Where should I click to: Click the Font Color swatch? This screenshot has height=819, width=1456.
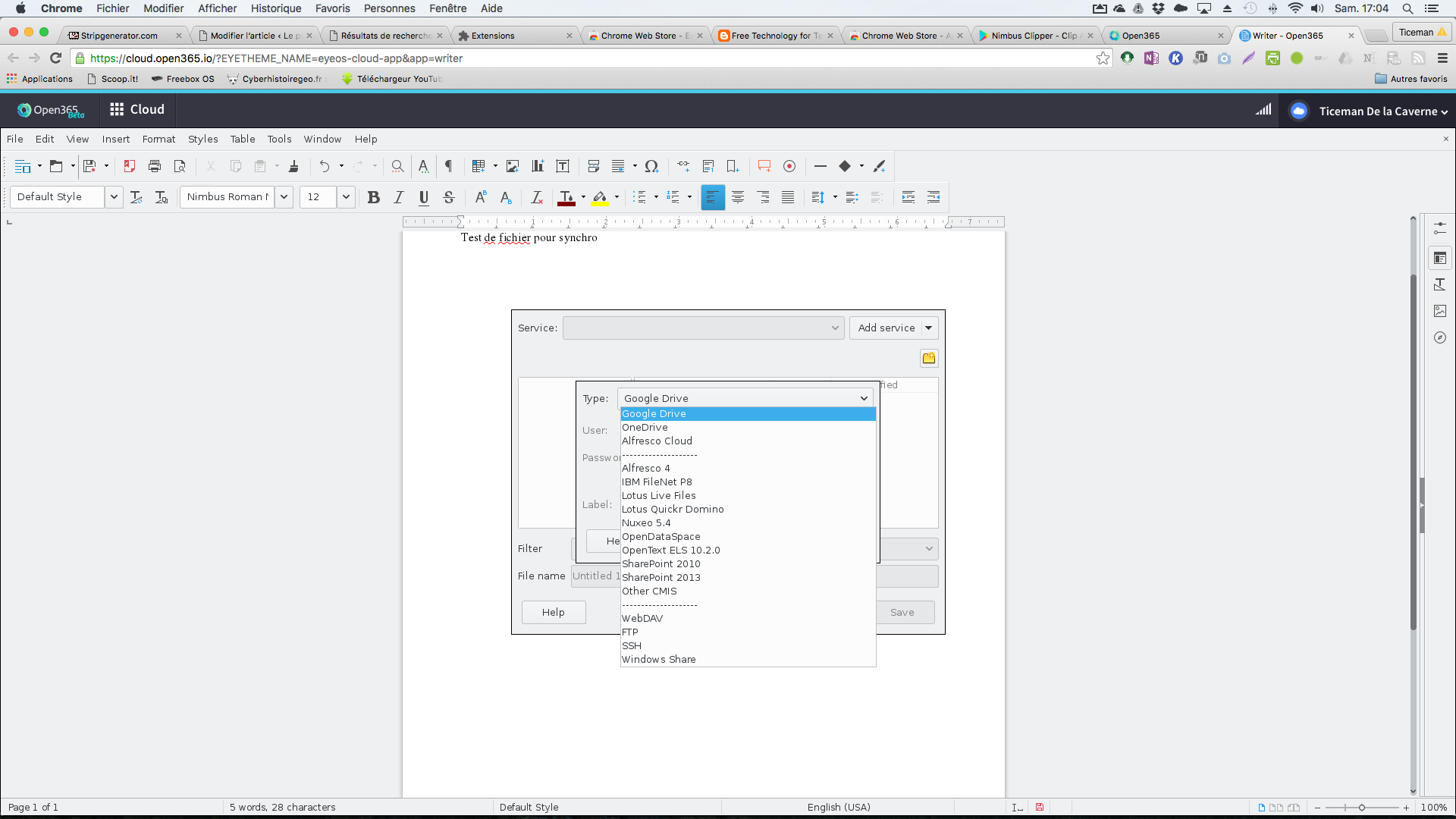(566, 198)
